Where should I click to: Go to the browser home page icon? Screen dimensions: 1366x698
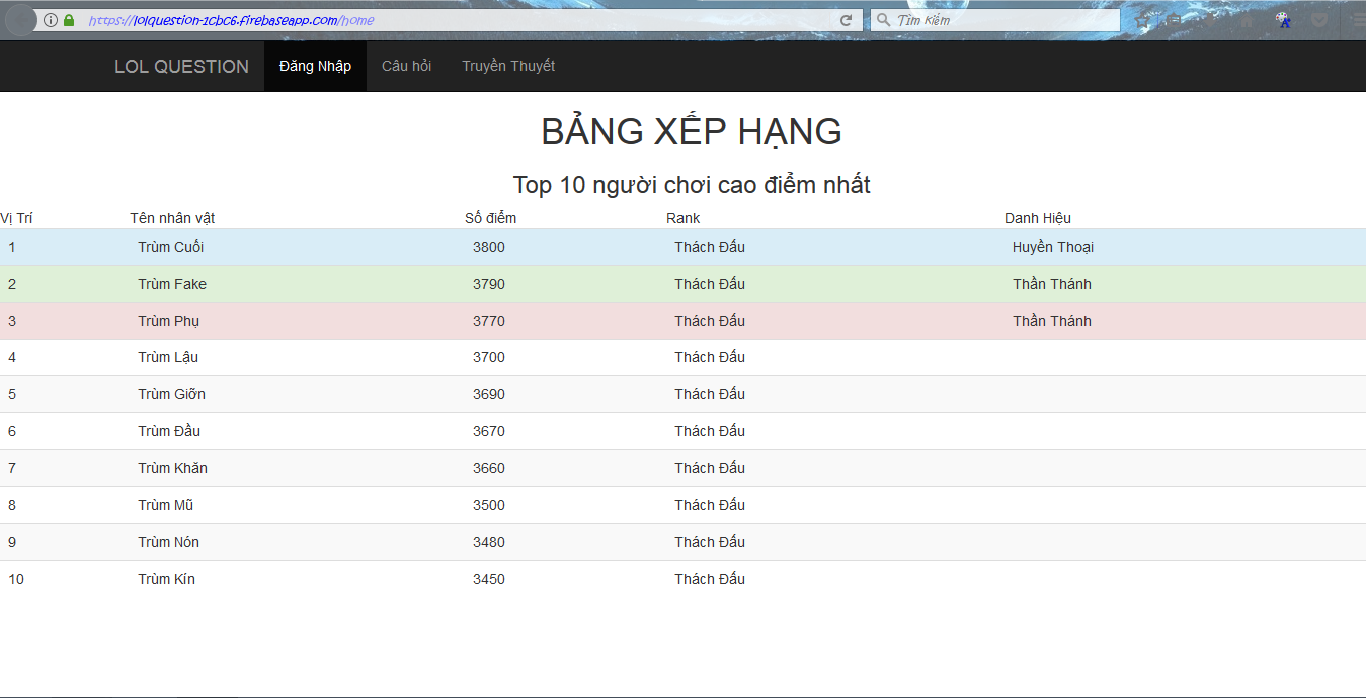(x=1247, y=20)
